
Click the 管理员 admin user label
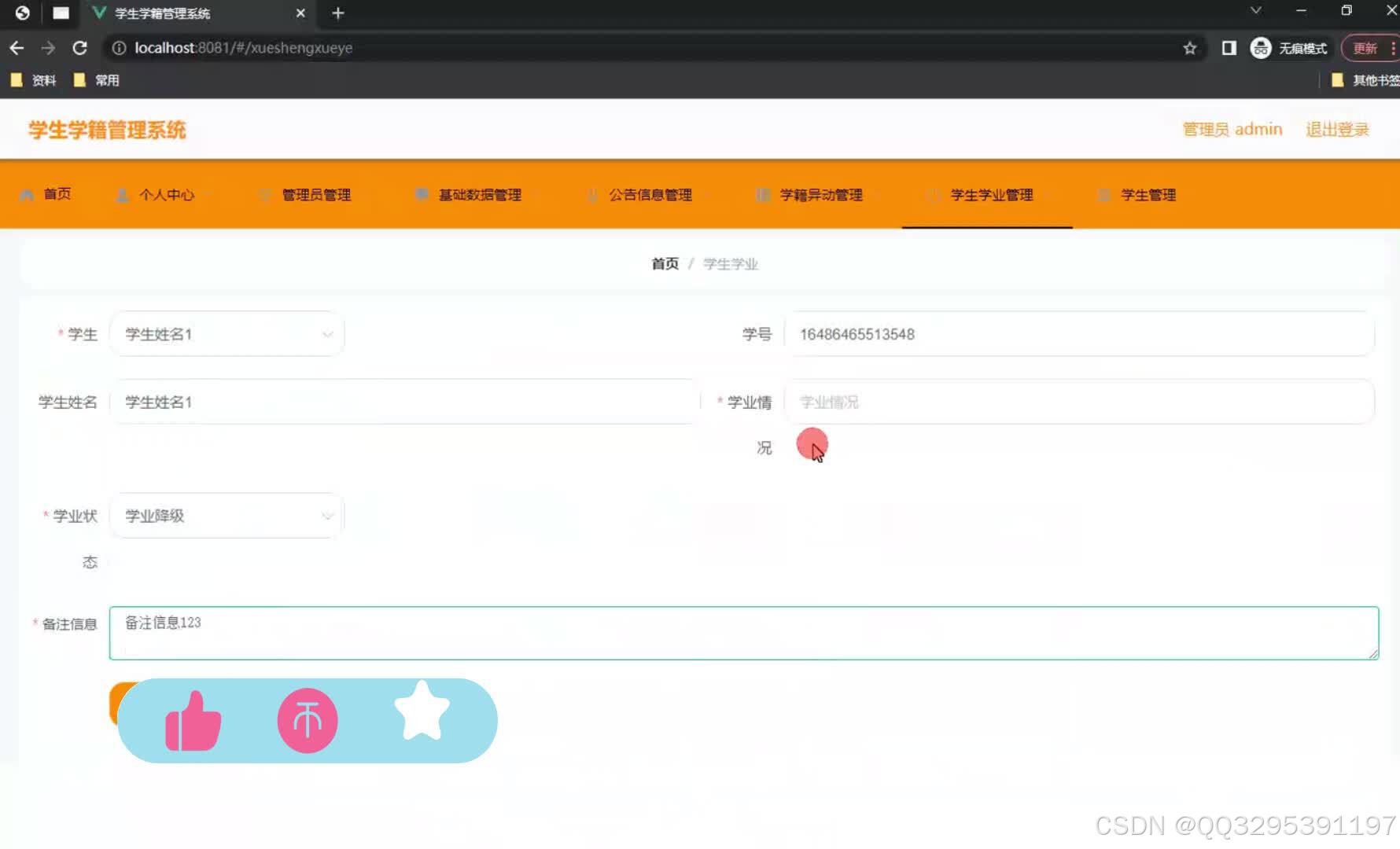pyautogui.click(x=1232, y=130)
